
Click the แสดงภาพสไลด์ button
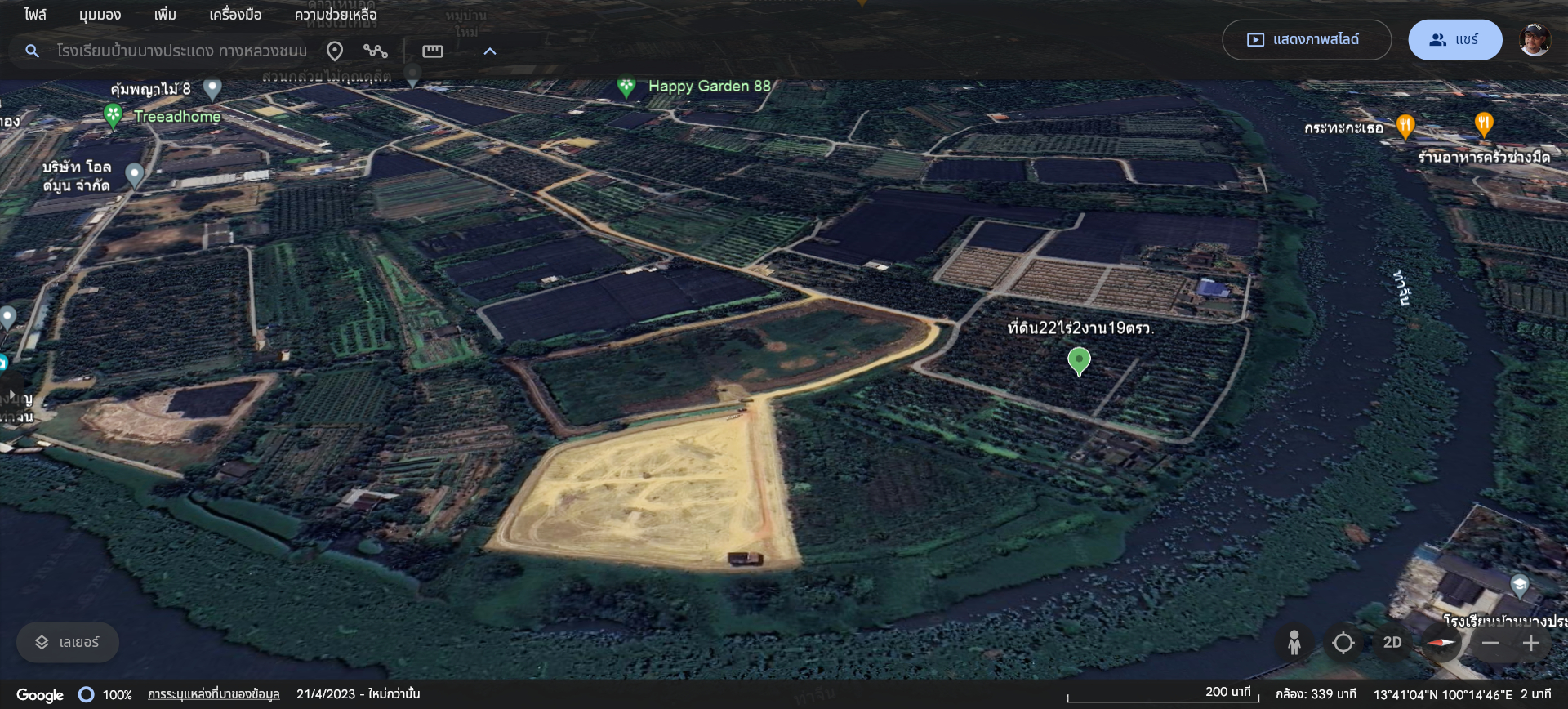pos(1306,40)
